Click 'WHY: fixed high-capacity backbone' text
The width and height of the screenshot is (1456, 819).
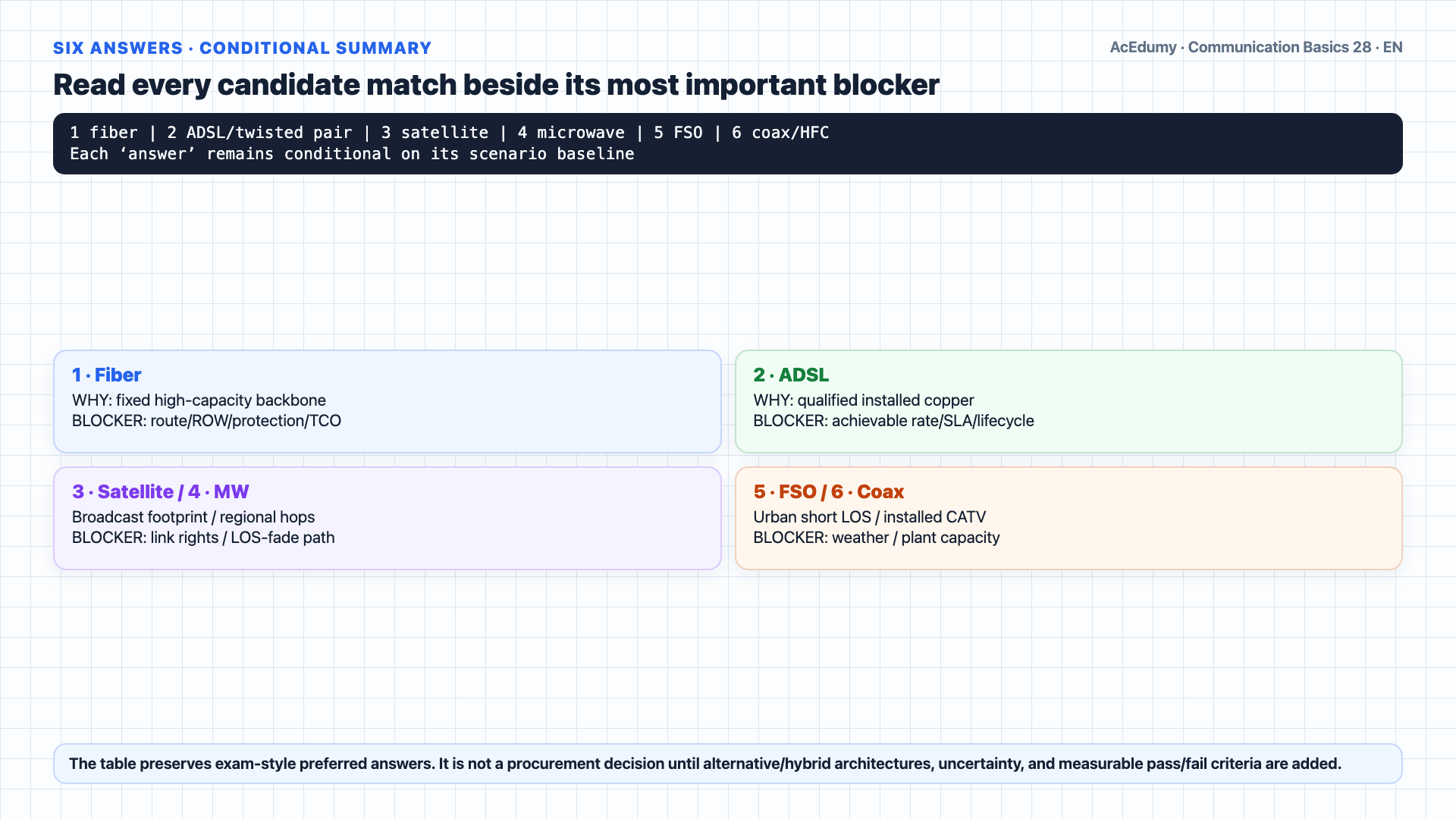(199, 400)
